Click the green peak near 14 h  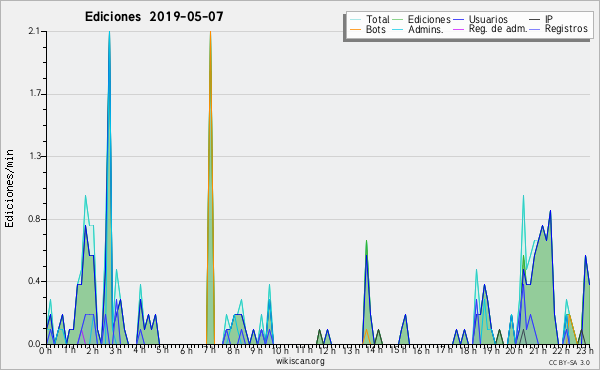[366, 293]
